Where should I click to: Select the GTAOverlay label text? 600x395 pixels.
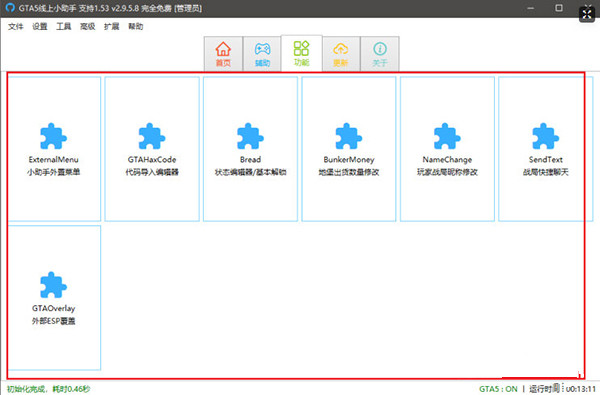pyautogui.click(x=54, y=308)
